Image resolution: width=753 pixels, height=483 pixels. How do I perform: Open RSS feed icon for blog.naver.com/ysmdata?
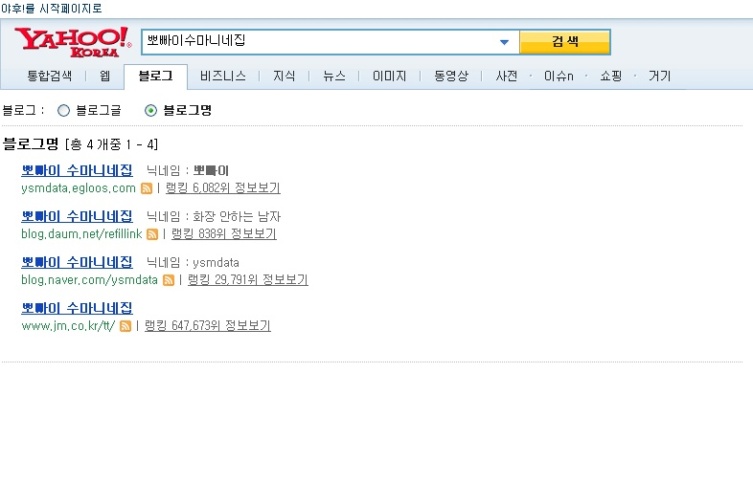coord(169,280)
